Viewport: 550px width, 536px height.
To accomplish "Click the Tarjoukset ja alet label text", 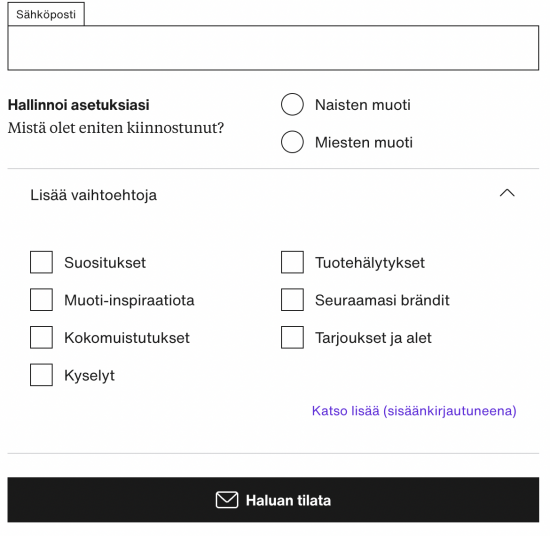I will pyautogui.click(x=373, y=338).
